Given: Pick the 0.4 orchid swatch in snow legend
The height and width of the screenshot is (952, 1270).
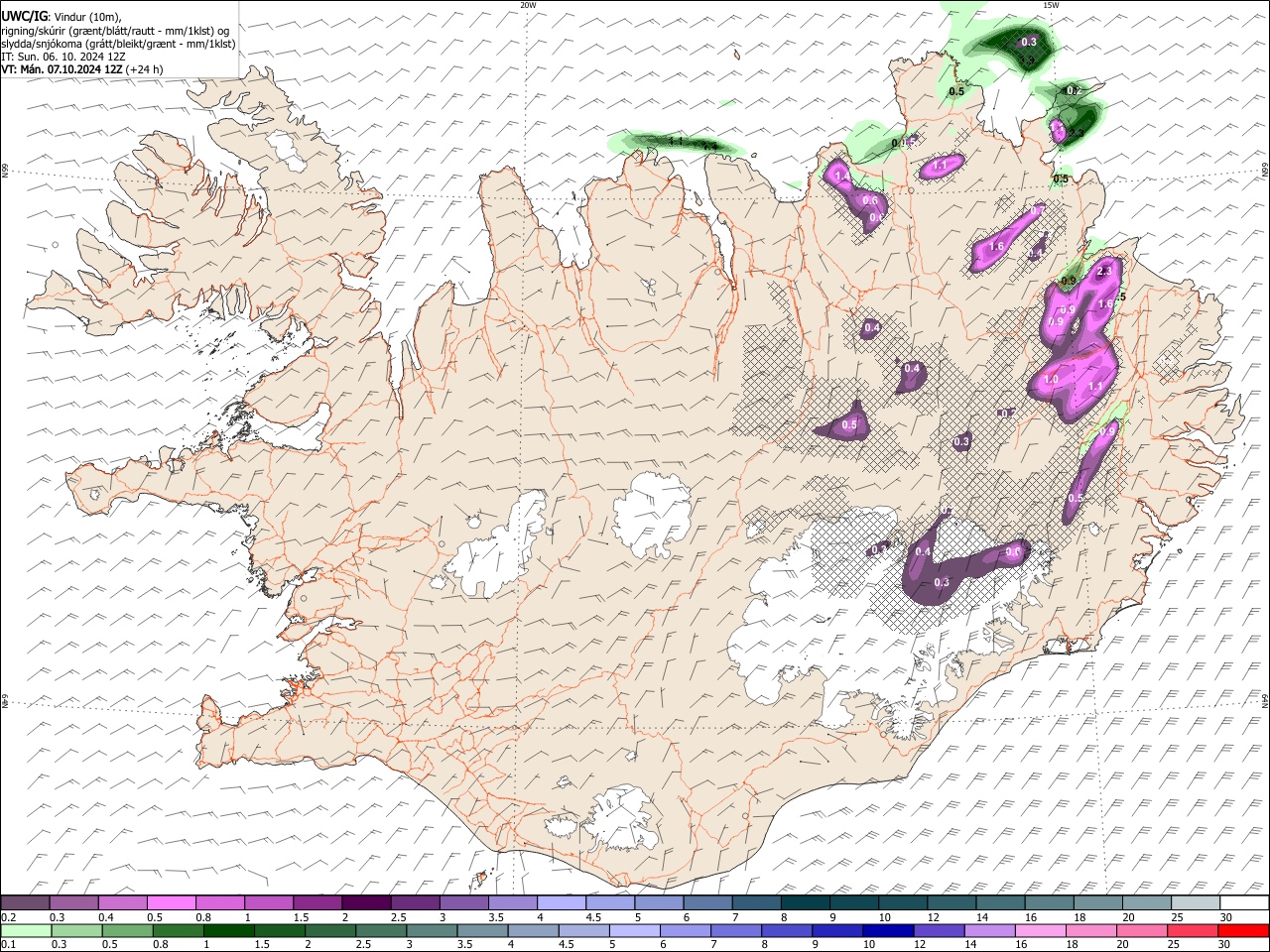Looking at the screenshot, I should pos(122,903).
